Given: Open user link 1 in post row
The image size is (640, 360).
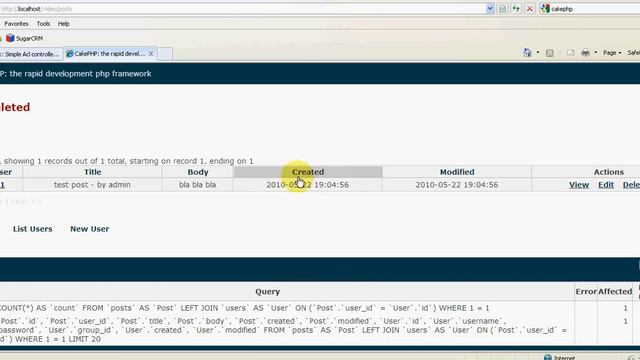Looking at the screenshot, I should [2, 185].
